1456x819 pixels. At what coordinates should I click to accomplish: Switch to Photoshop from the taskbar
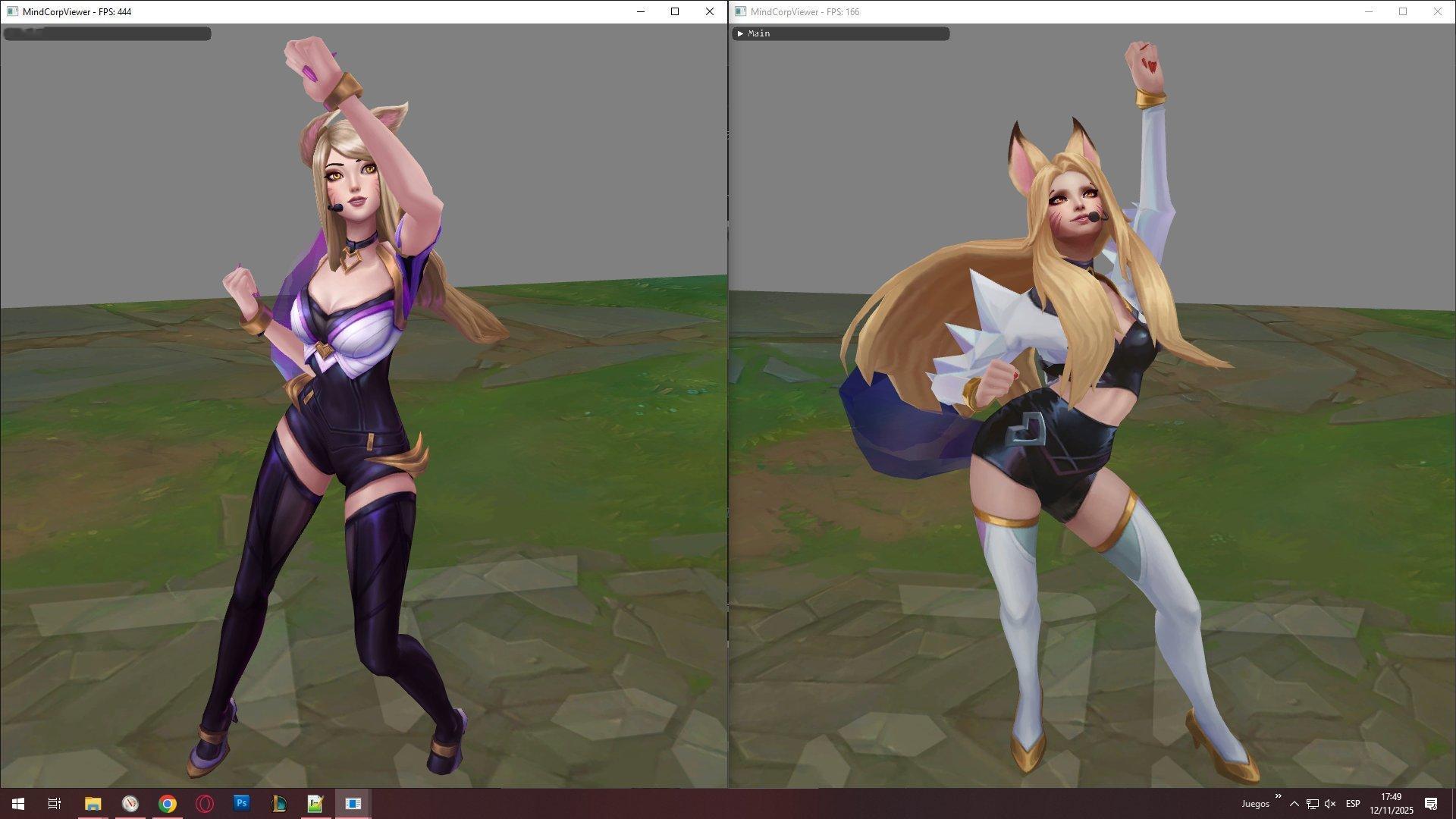241,803
